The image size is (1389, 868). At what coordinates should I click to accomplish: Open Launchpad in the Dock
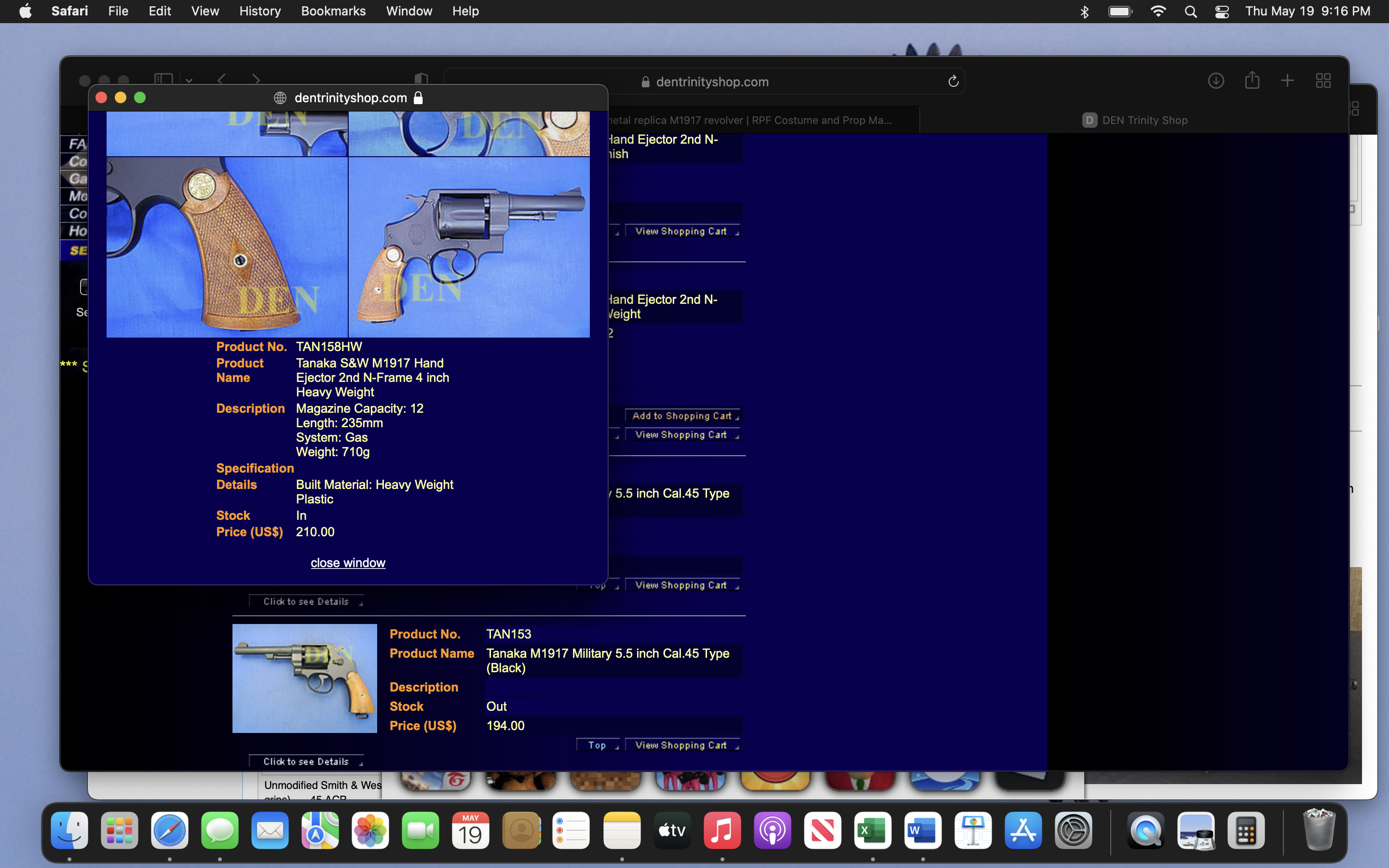[x=120, y=831]
